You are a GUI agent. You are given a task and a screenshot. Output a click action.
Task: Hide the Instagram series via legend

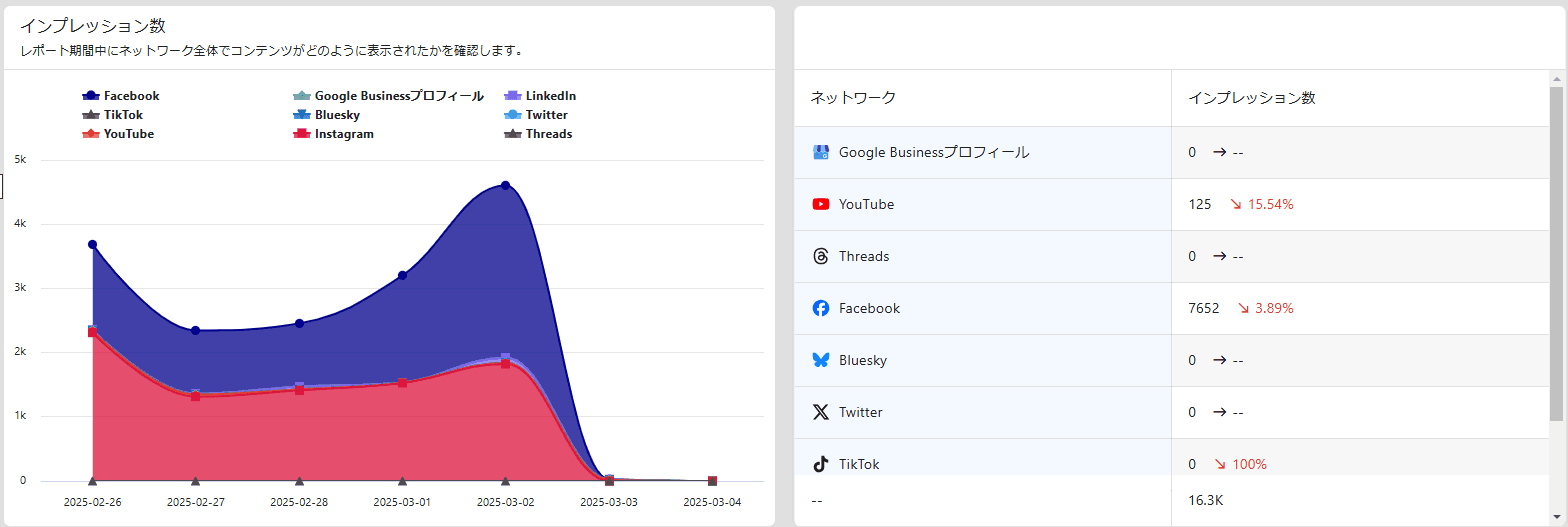[x=334, y=134]
